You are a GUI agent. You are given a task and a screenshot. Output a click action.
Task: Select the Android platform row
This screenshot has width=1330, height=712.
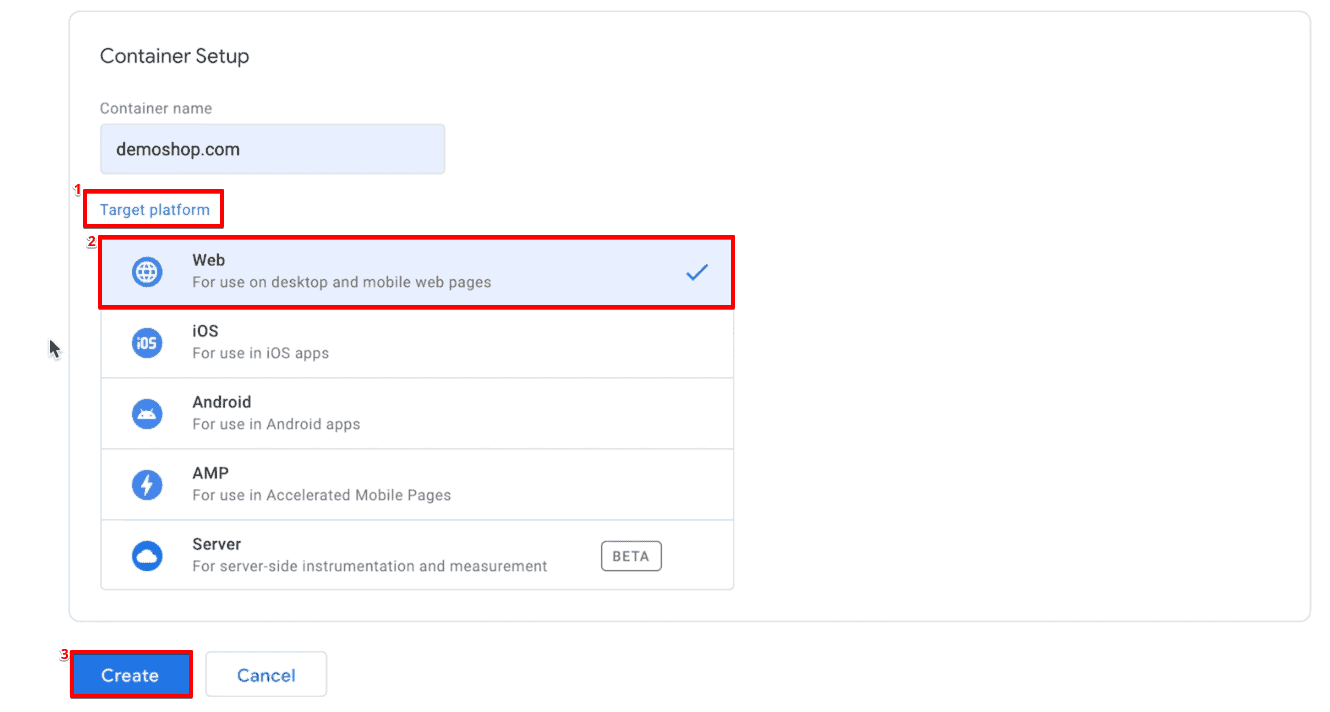point(400,413)
